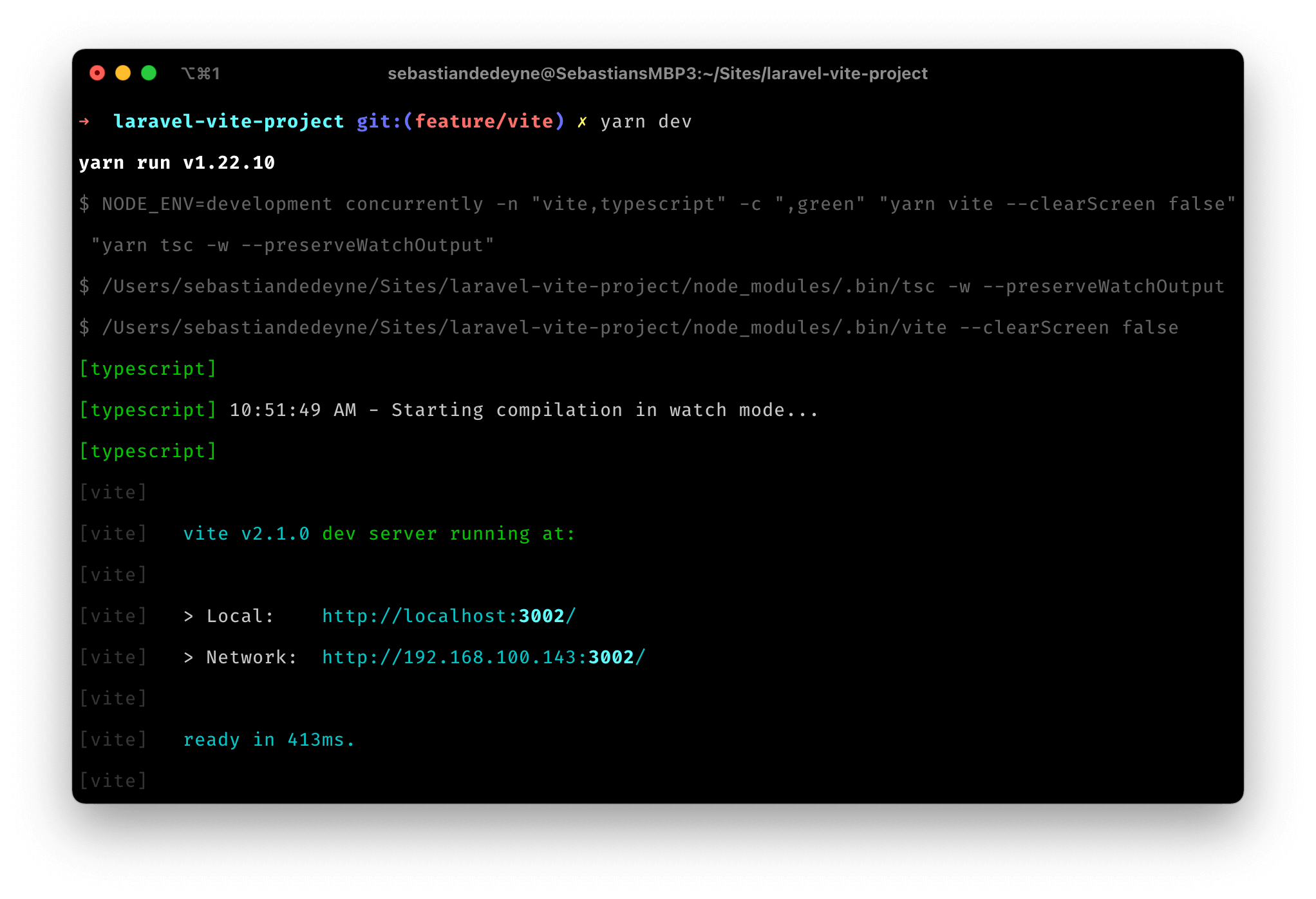The image size is (1316, 899).
Task: Click the yellow lightning dirty-state indicator
Action: pos(581,121)
